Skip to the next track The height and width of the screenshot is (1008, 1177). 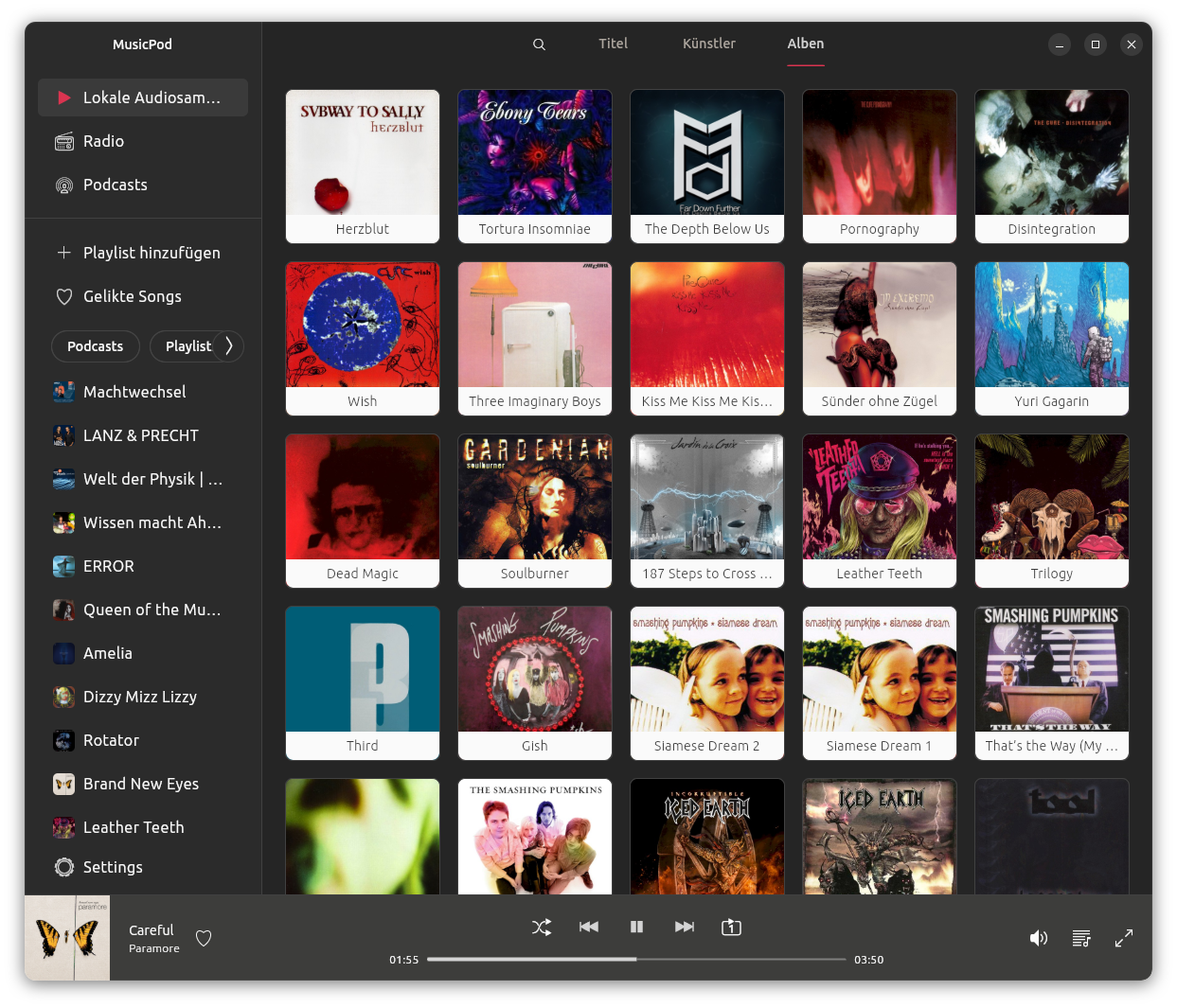[x=685, y=927]
